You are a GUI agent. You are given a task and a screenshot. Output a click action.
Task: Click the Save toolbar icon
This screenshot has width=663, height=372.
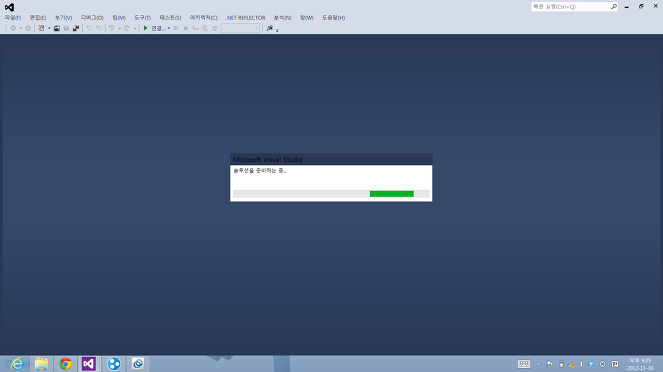66,28
